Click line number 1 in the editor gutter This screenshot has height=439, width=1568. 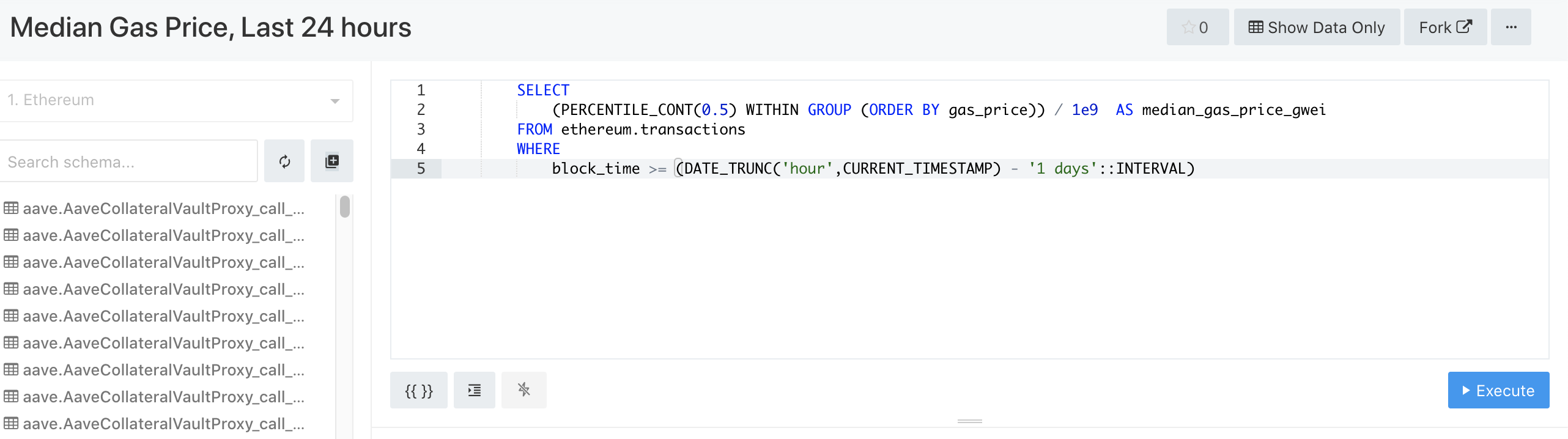(x=421, y=90)
